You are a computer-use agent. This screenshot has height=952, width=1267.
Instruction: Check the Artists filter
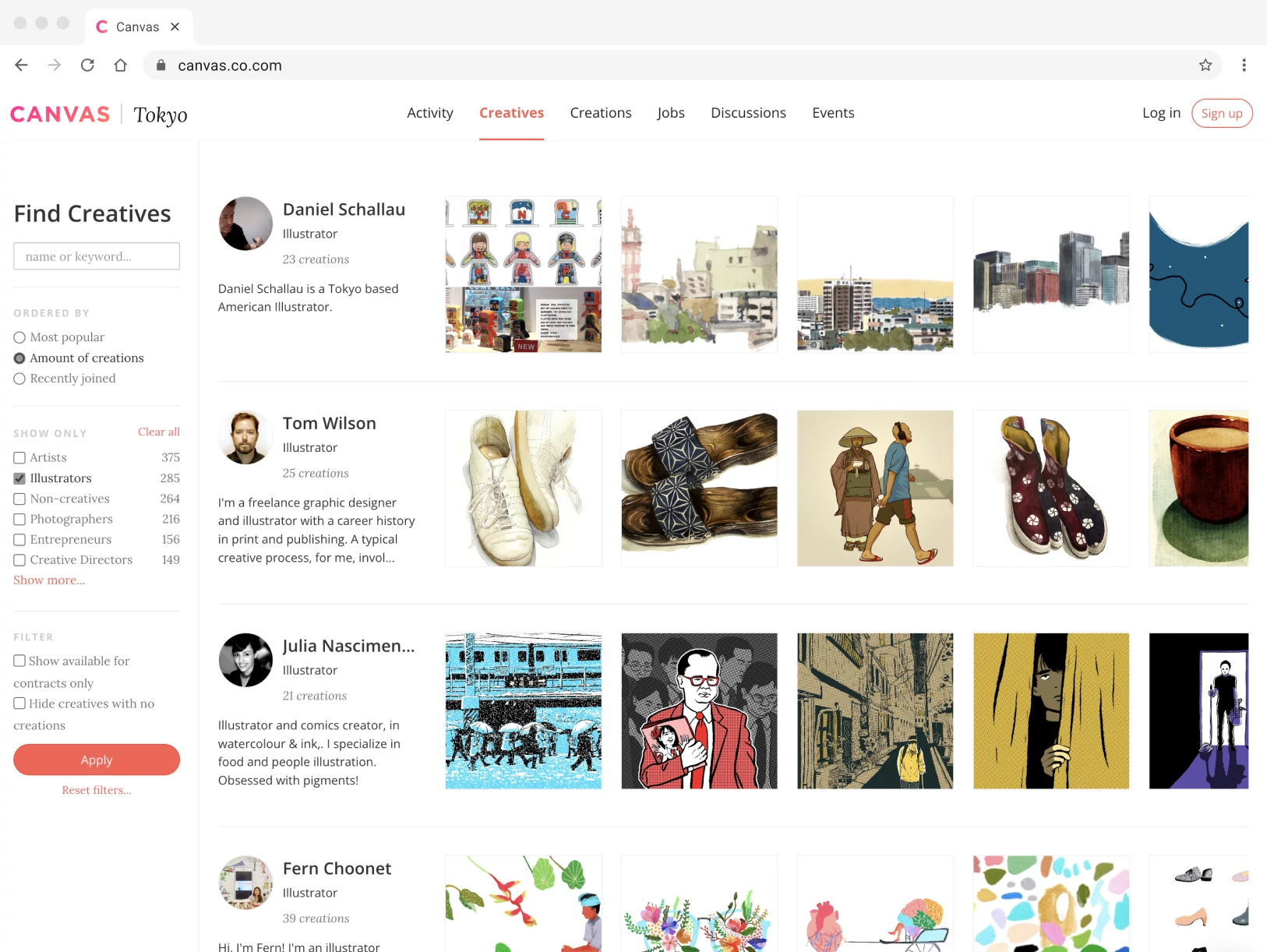pos(19,457)
